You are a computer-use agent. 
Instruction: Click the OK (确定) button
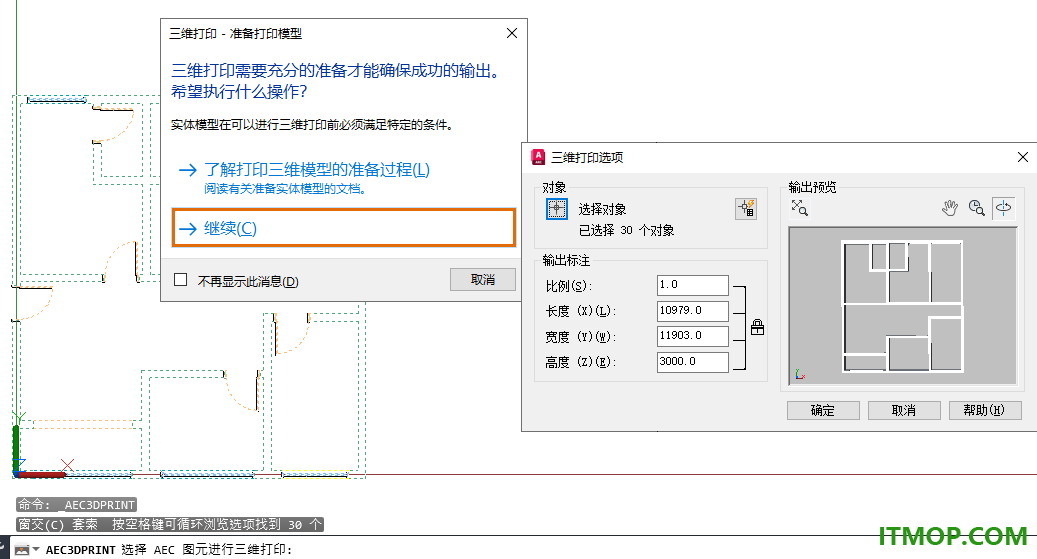(x=823, y=410)
